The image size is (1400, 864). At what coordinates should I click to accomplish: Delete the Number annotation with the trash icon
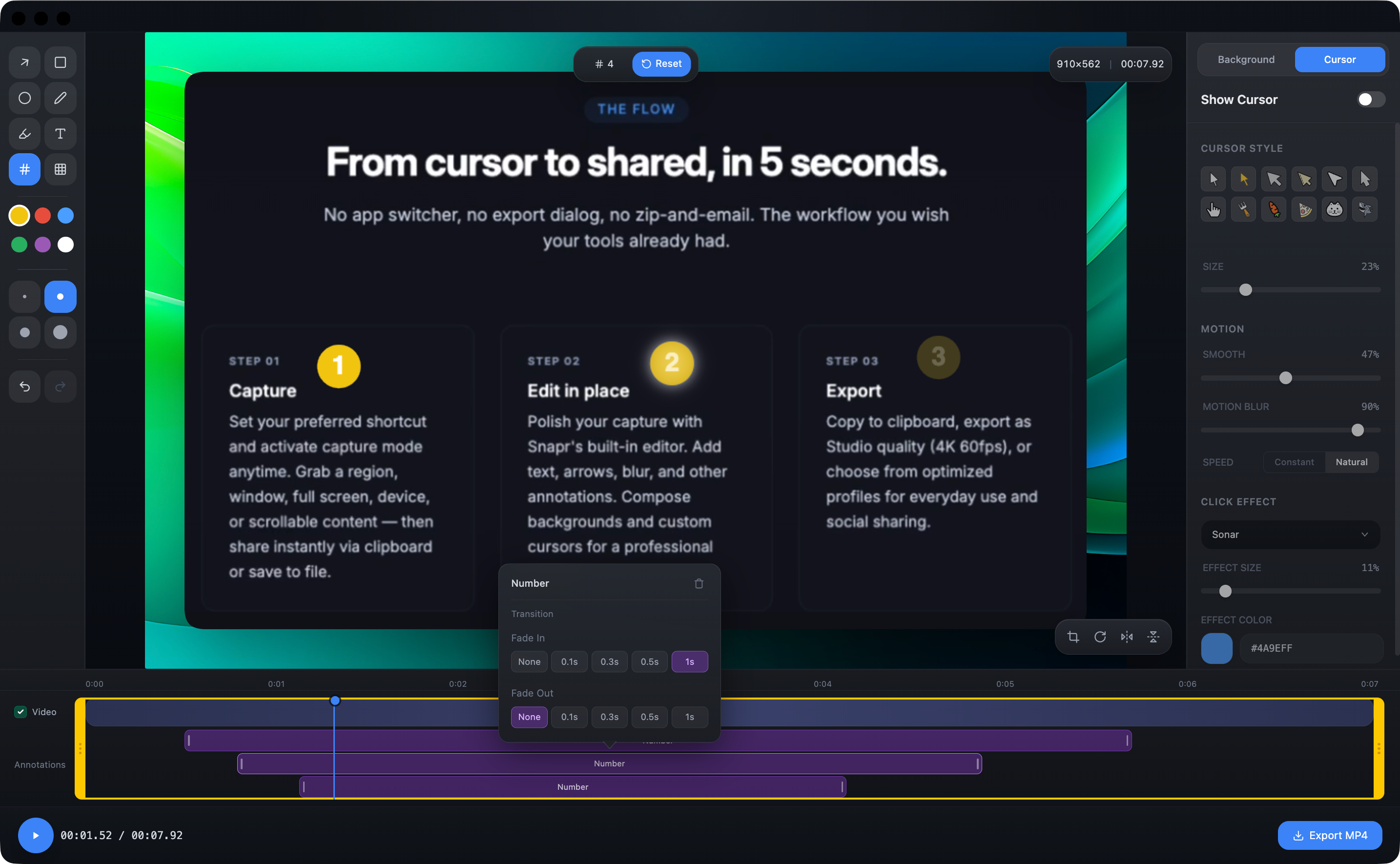[x=699, y=583]
